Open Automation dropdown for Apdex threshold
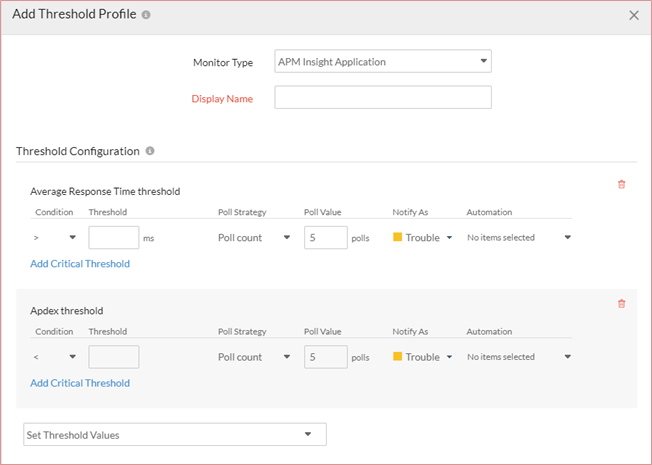Screen dimensions: 652x465 point(519,357)
